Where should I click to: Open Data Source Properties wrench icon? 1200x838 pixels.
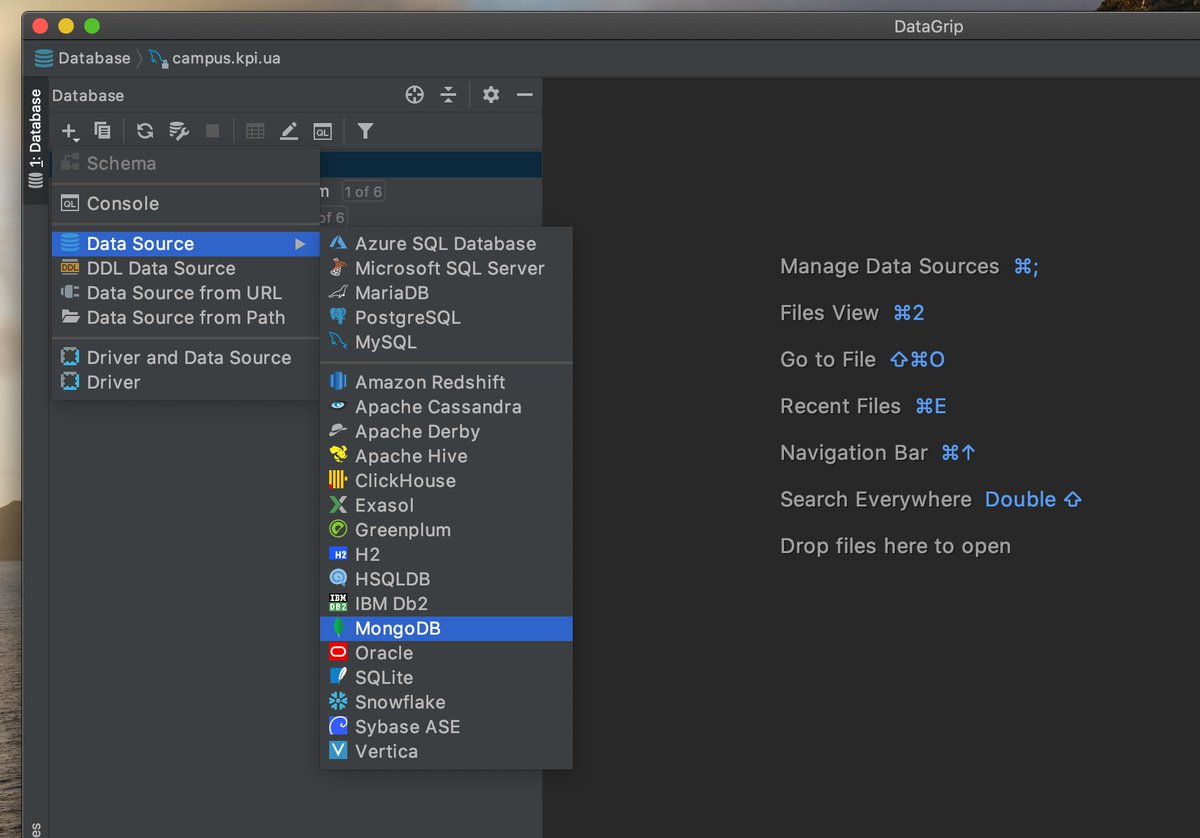point(179,131)
